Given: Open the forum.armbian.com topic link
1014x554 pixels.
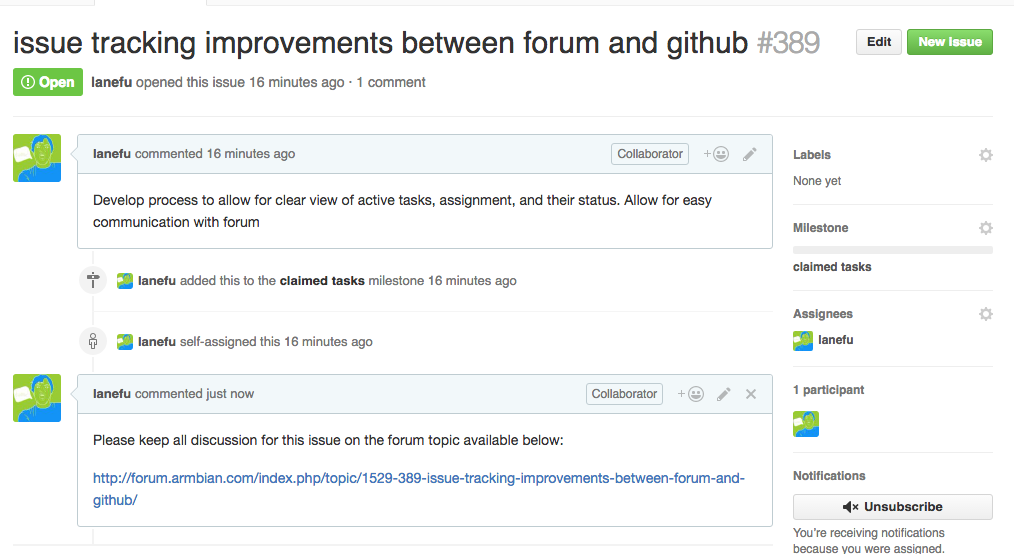Looking at the screenshot, I should [x=418, y=478].
